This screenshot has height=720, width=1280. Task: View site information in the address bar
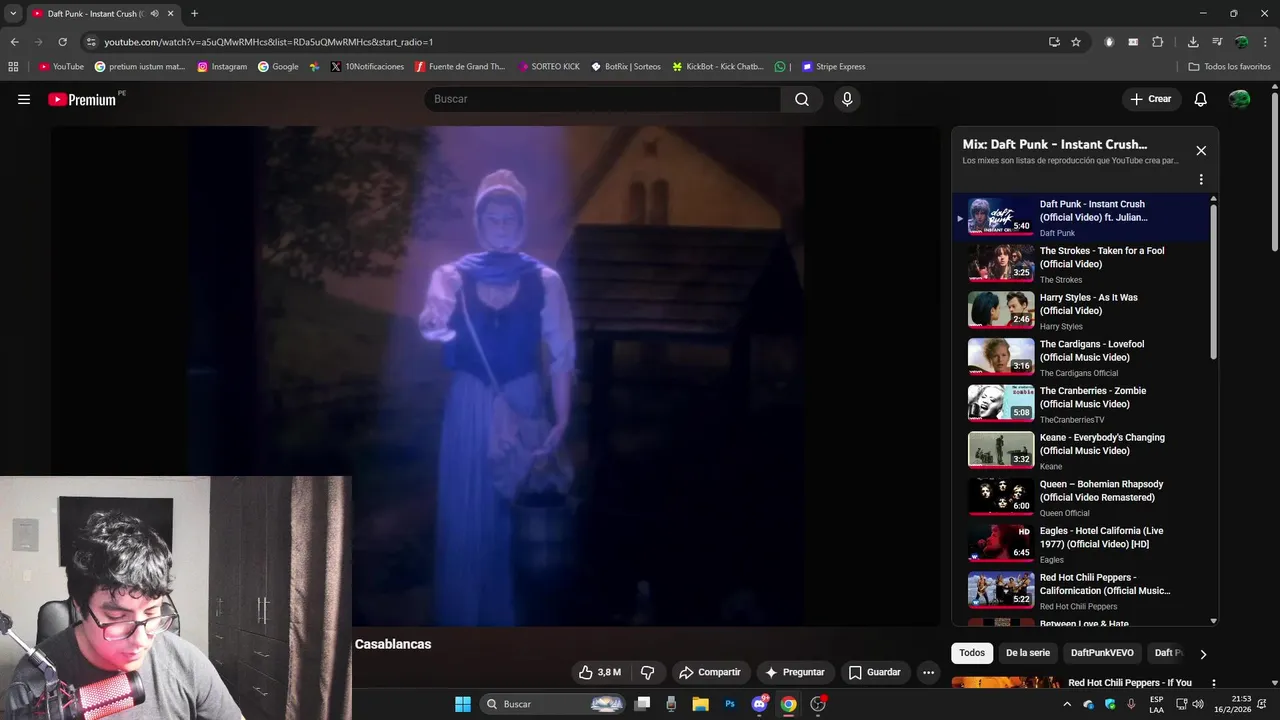tap(91, 42)
